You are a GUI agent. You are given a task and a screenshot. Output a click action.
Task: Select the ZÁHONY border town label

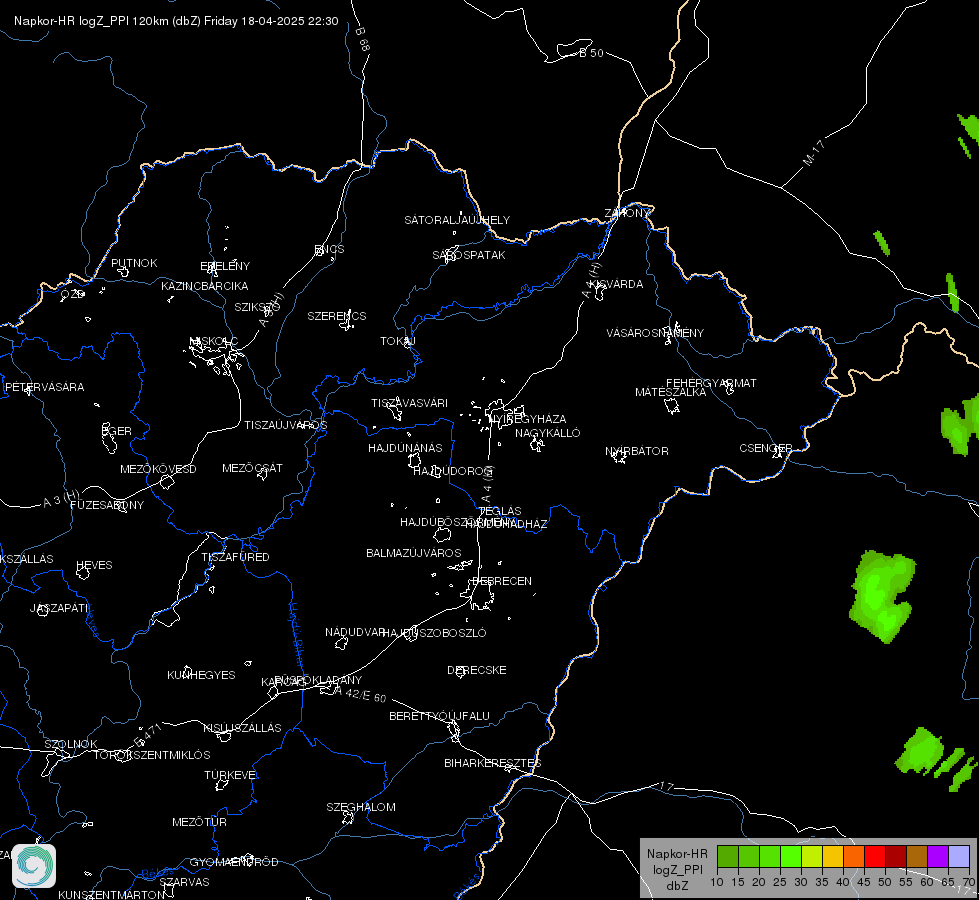click(627, 213)
